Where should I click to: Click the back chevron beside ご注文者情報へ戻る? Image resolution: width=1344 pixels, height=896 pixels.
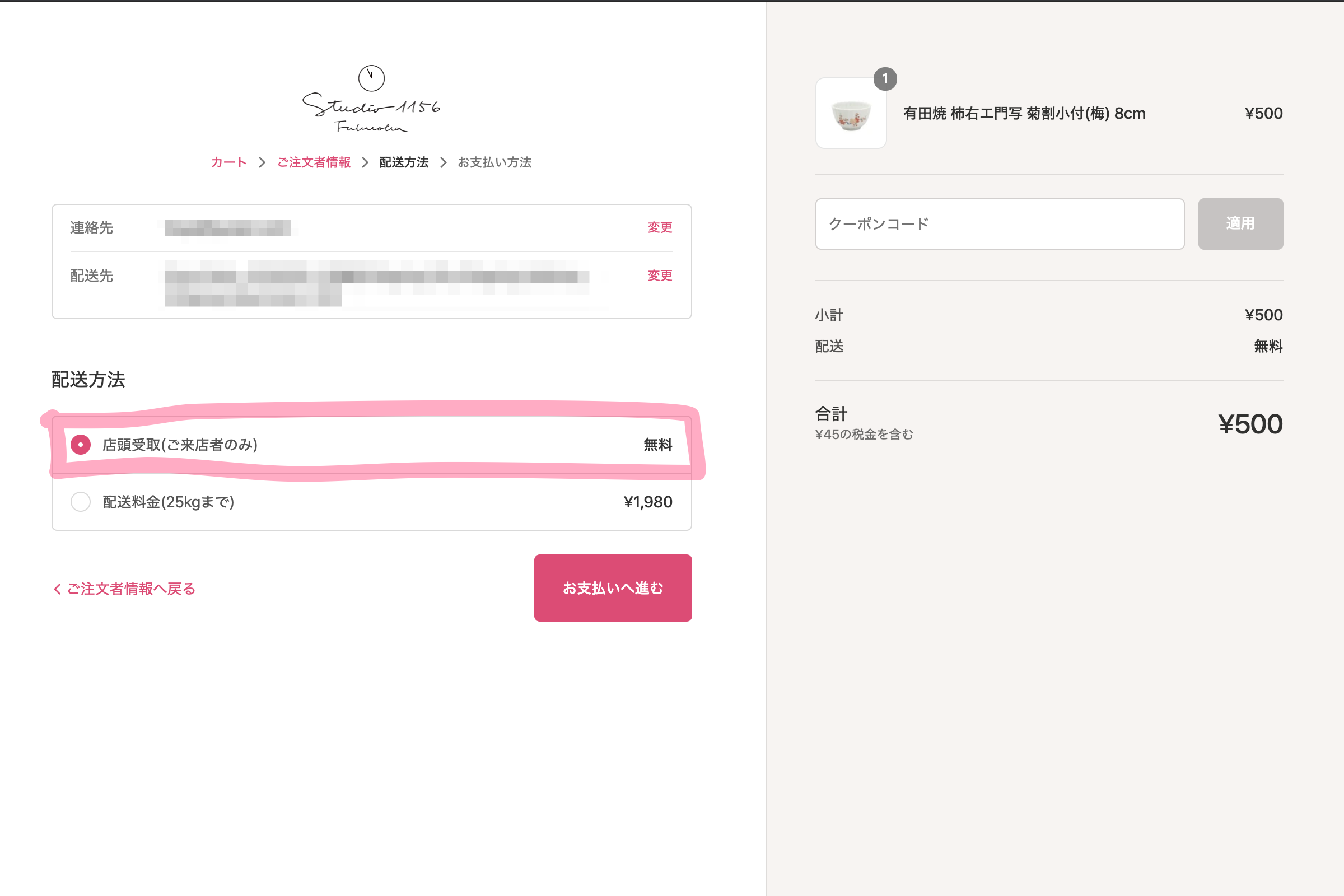tap(57, 588)
